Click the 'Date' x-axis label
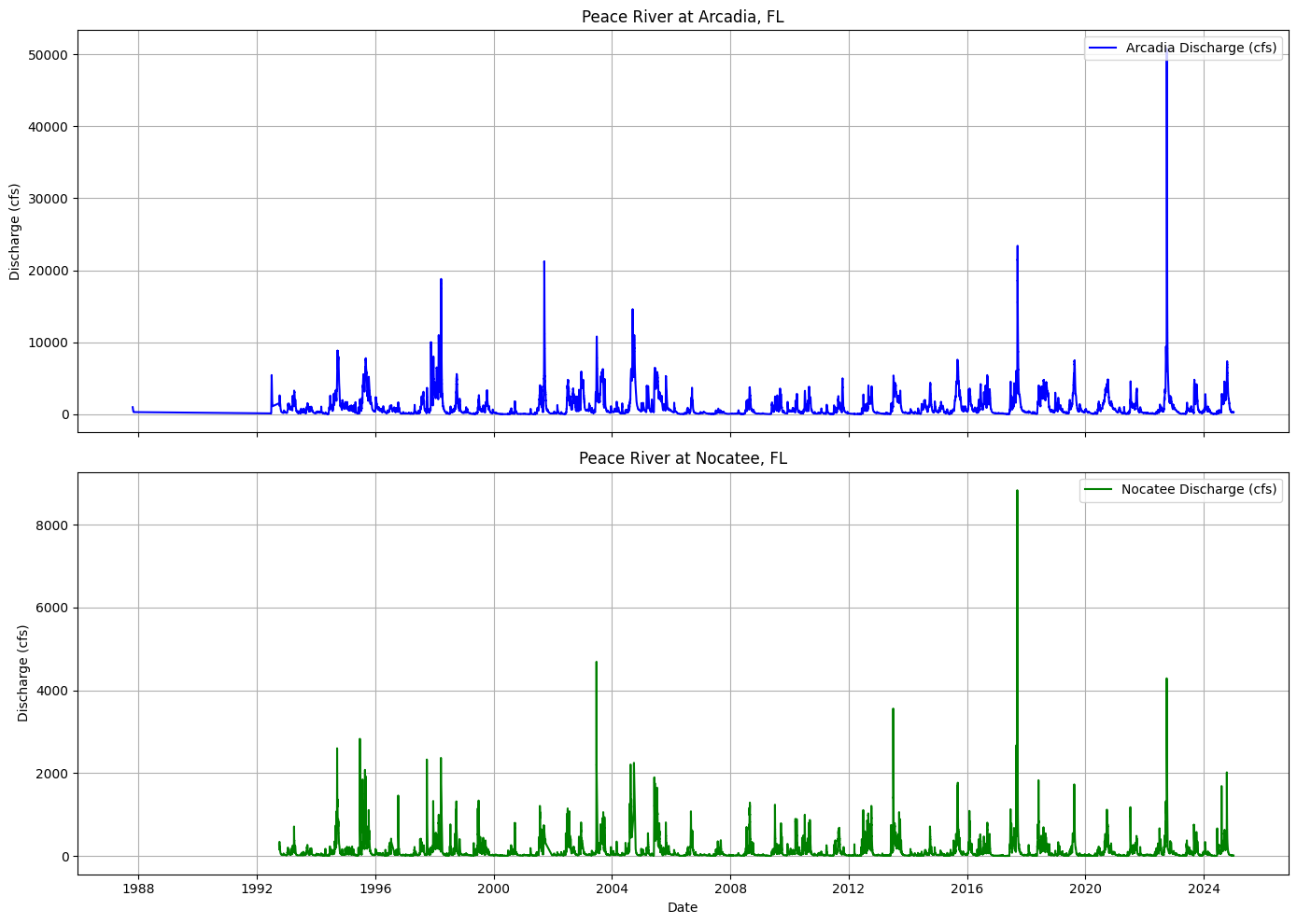Viewport: 1297px width, 924px height. point(683,907)
